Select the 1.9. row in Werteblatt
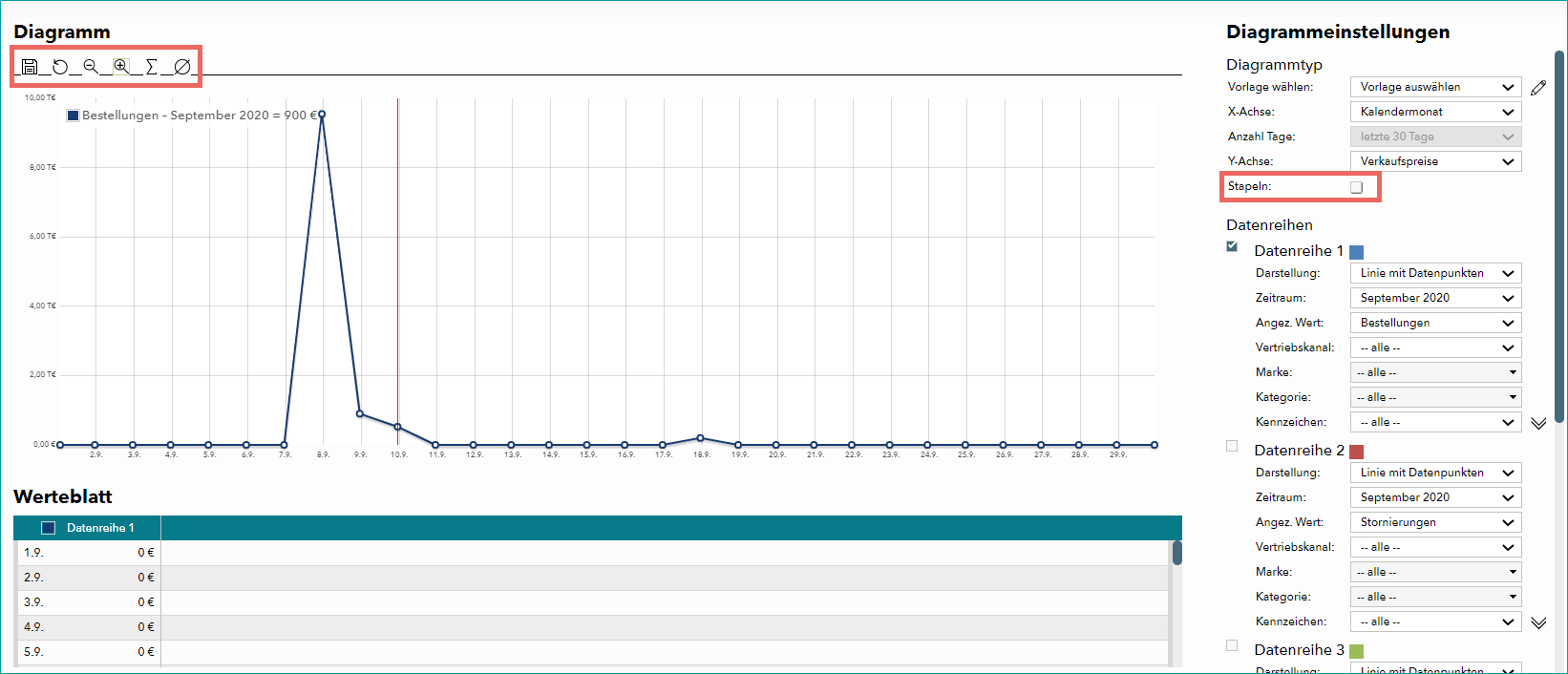Viewport: 1568px width, 674px height. coord(591,553)
